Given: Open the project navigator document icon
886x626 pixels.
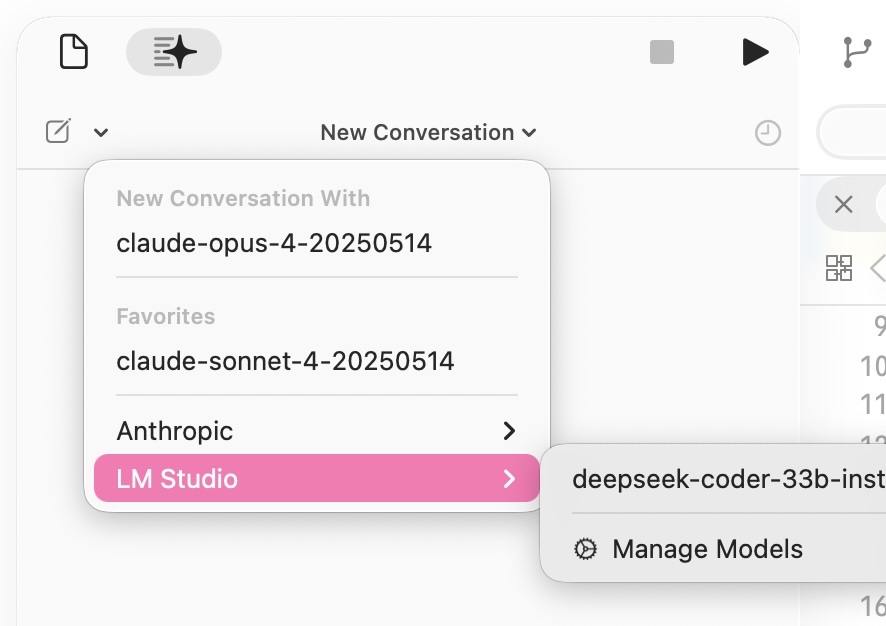Looking at the screenshot, I should click(x=74, y=51).
